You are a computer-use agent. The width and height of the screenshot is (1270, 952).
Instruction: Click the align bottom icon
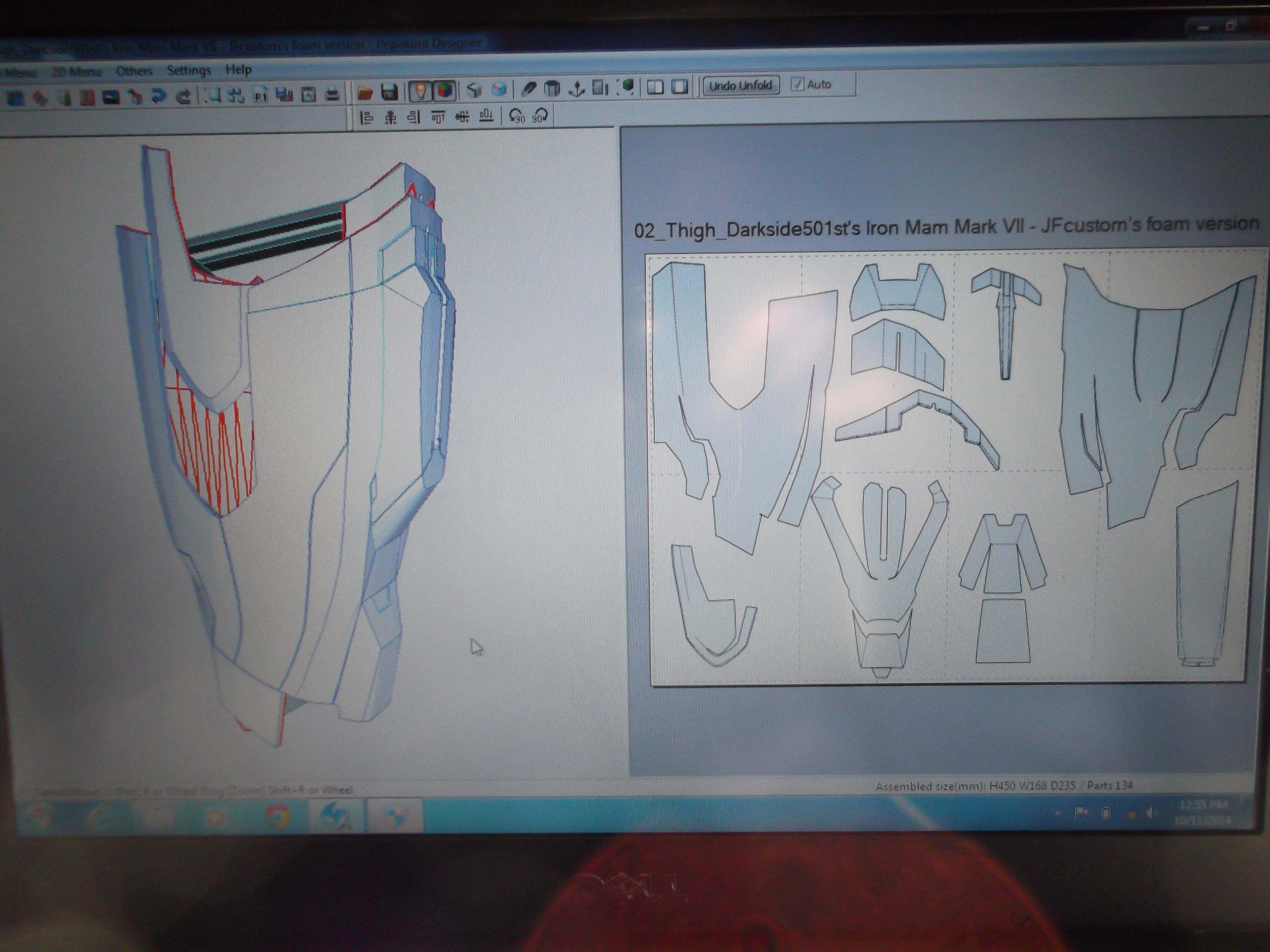click(x=486, y=116)
